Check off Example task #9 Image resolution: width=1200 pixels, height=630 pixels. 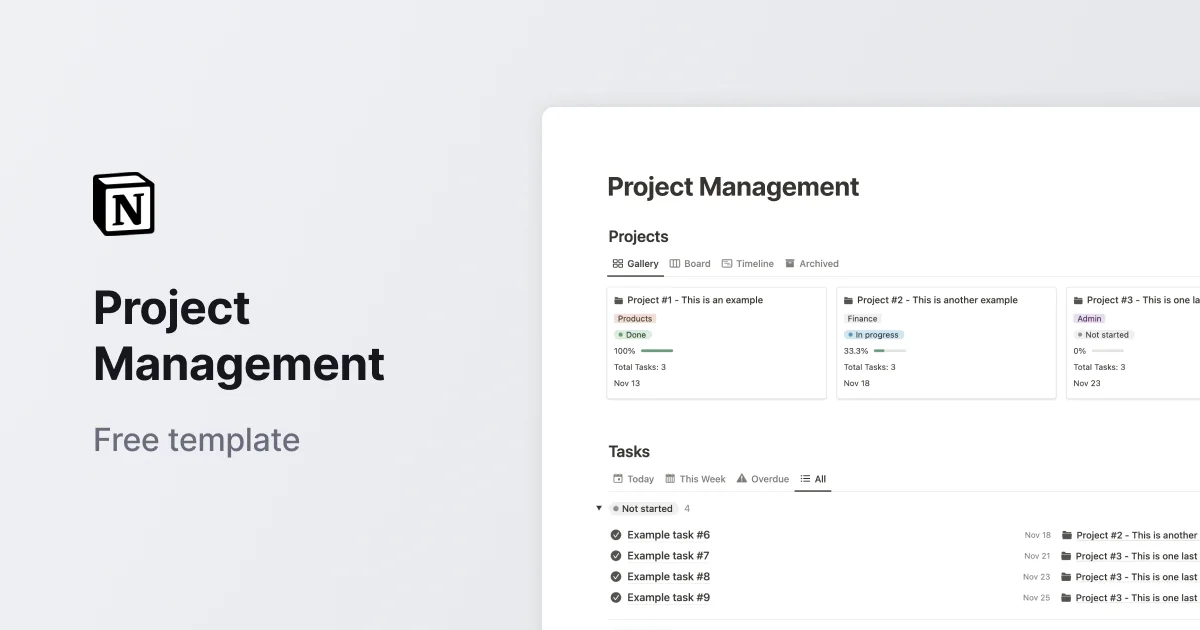pyautogui.click(x=616, y=597)
